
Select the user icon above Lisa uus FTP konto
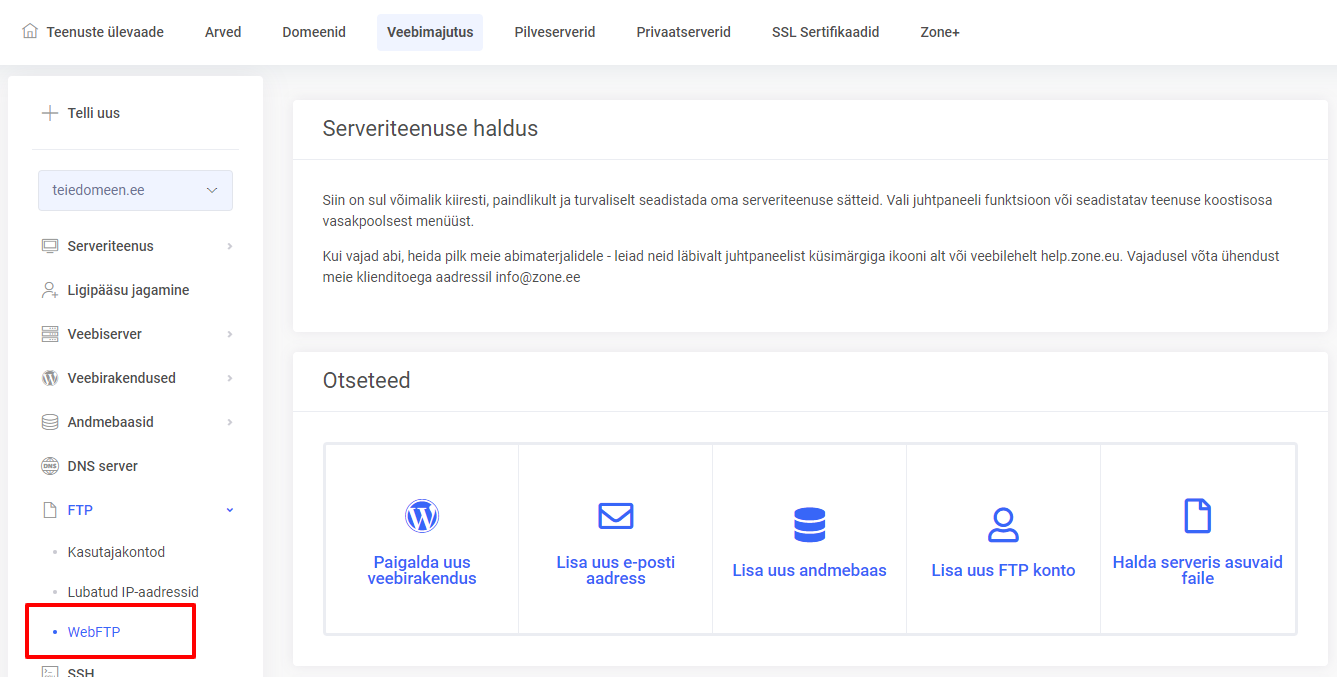point(1003,522)
